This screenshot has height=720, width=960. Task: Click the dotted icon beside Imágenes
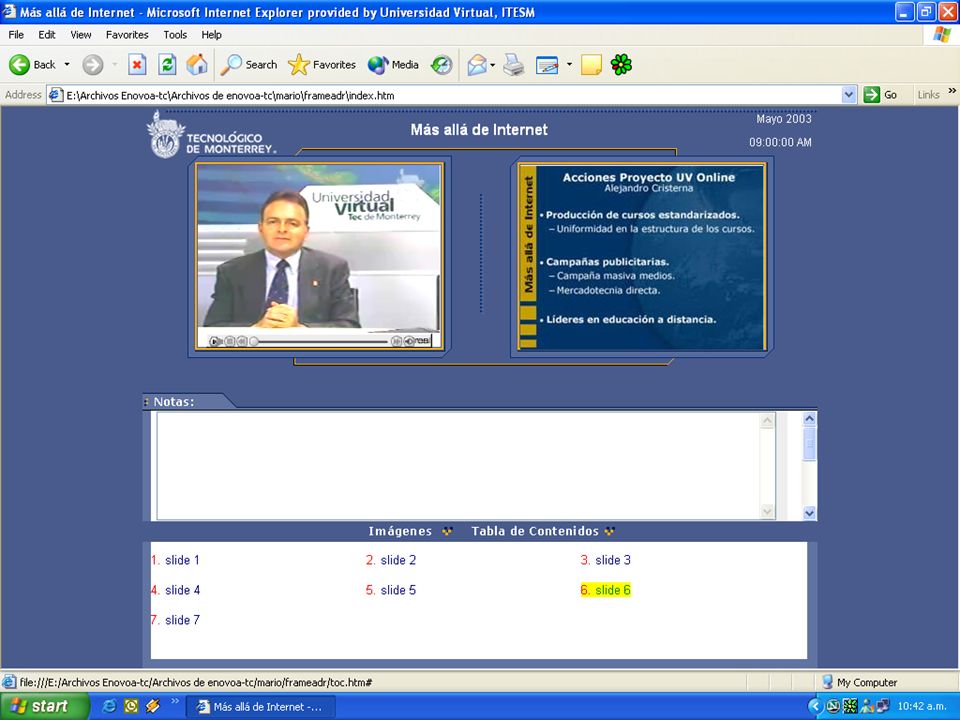click(448, 531)
